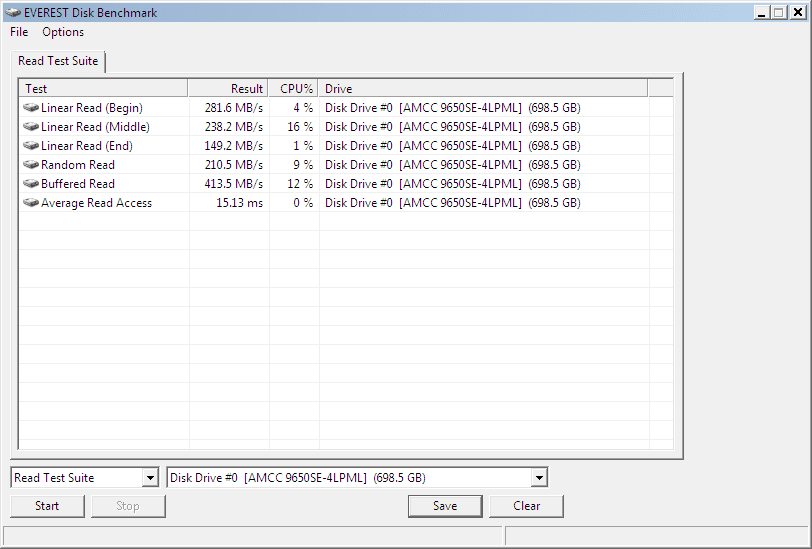This screenshot has width=812, height=549.
Task: Click the Buffered Read disk icon
Action: point(31,184)
